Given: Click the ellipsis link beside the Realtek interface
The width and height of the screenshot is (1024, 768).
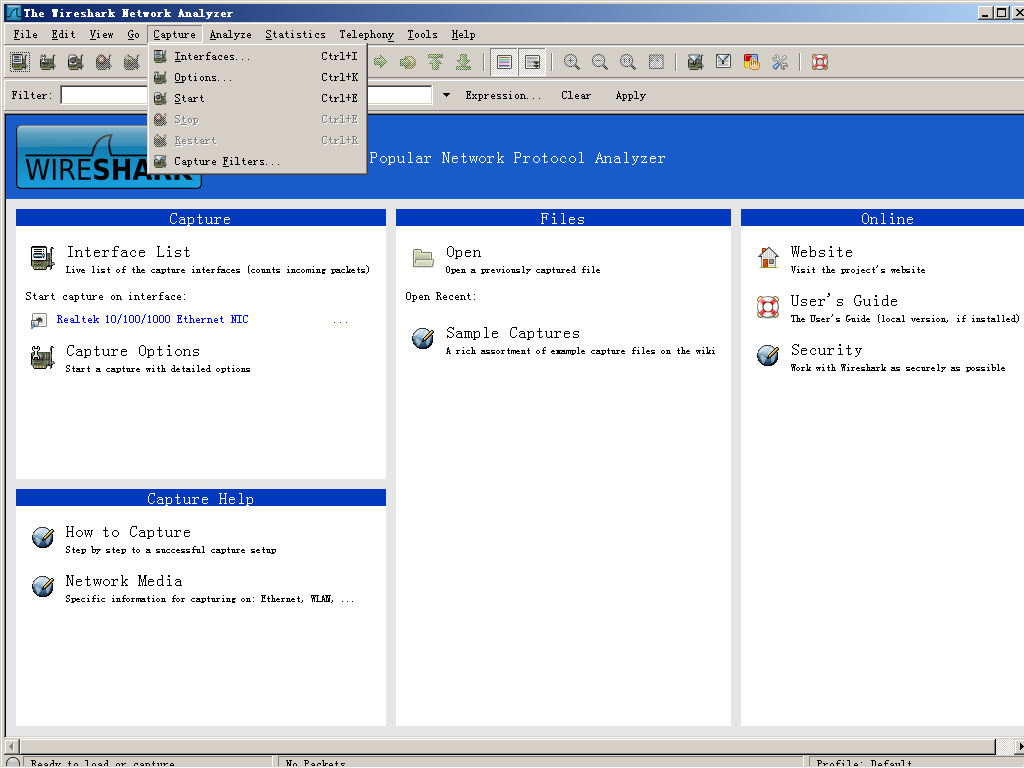Looking at the screenshot, I should [340, 321].
